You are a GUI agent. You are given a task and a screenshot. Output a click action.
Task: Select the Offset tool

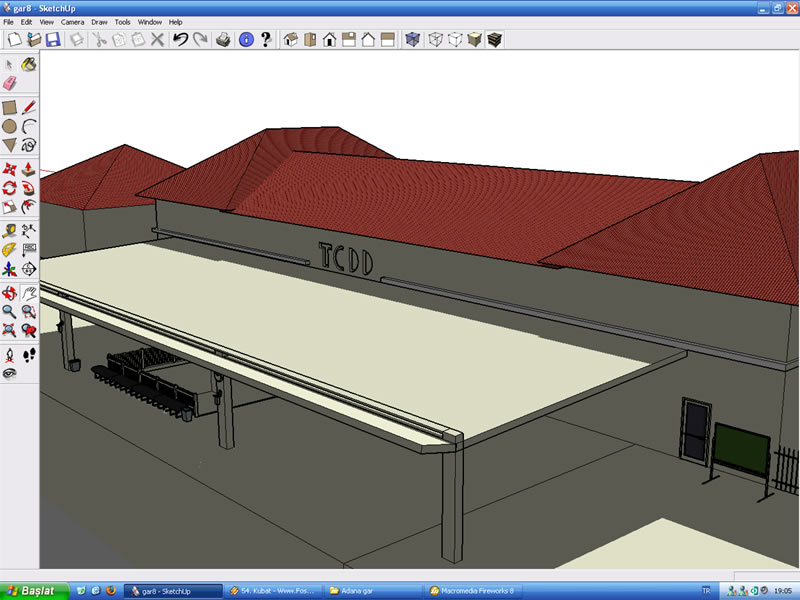point(29,207)
